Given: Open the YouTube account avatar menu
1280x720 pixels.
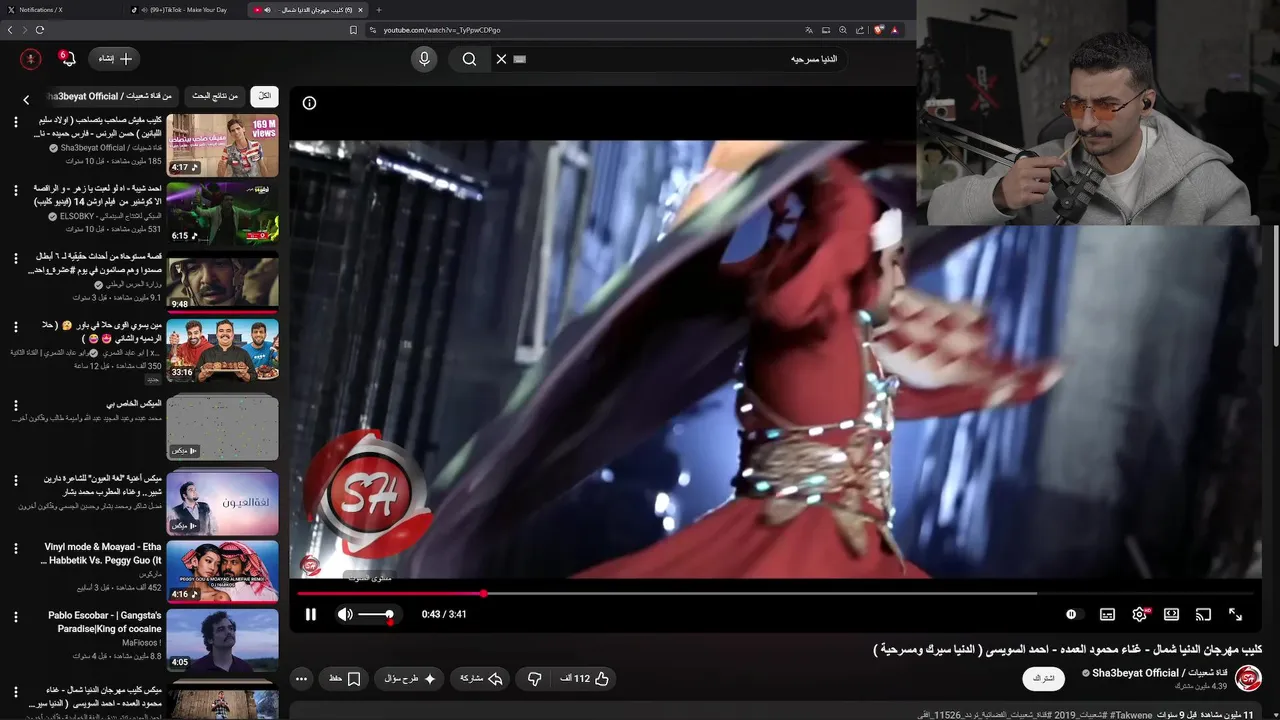Looking at the screenshot, I should 30,59.
